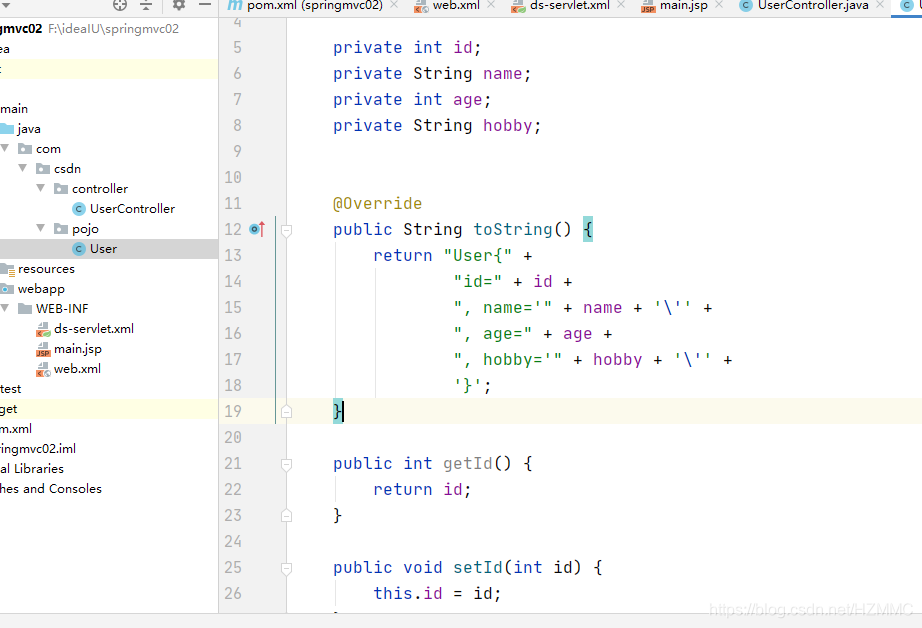
Task: Close the main.jsp editor tab
Action: tap(719, 5)
